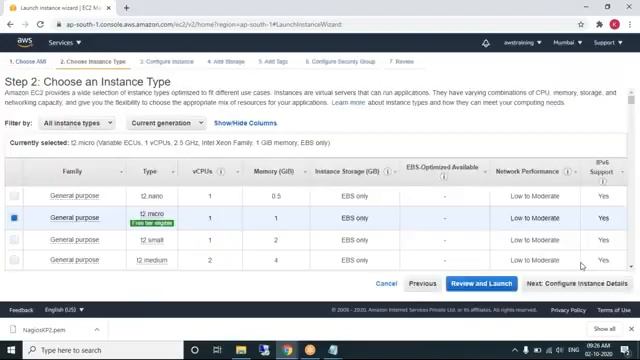640x360 pixels.
Task: Open the notifications bell icon
Action: (486, 43)
